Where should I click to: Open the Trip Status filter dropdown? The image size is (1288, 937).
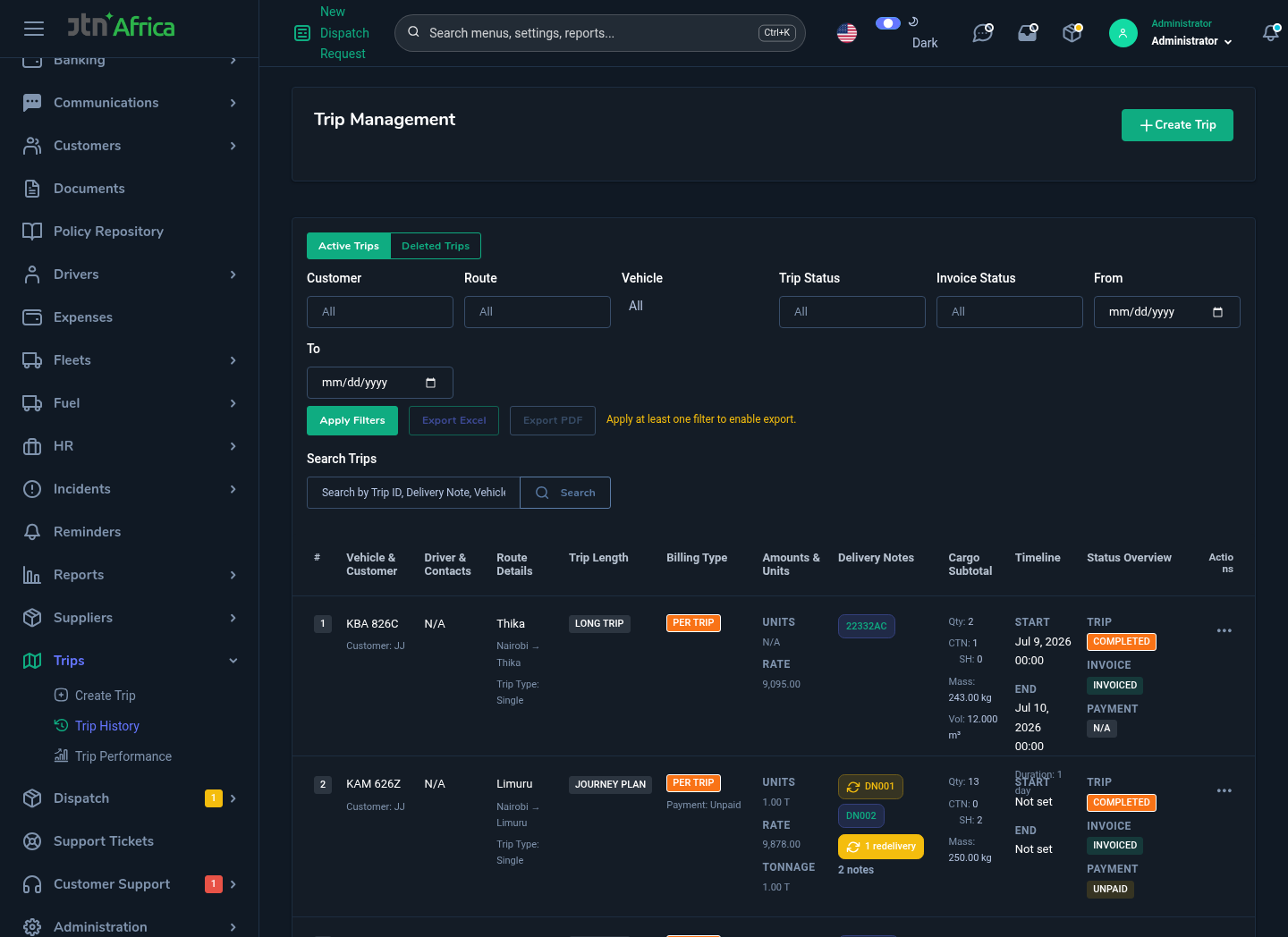tap(852, 312)
